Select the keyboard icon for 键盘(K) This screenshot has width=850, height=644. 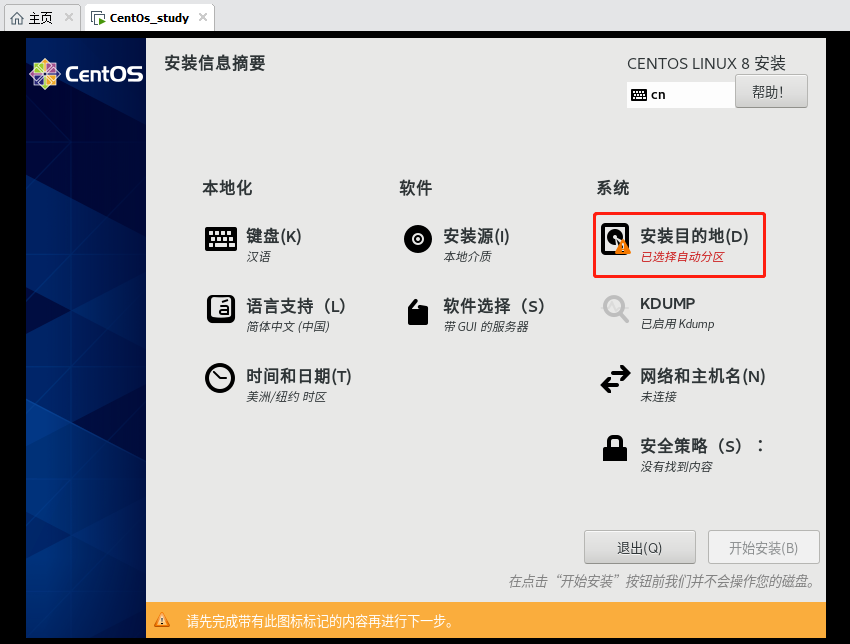pyautogui.click(x=220, y=239)
